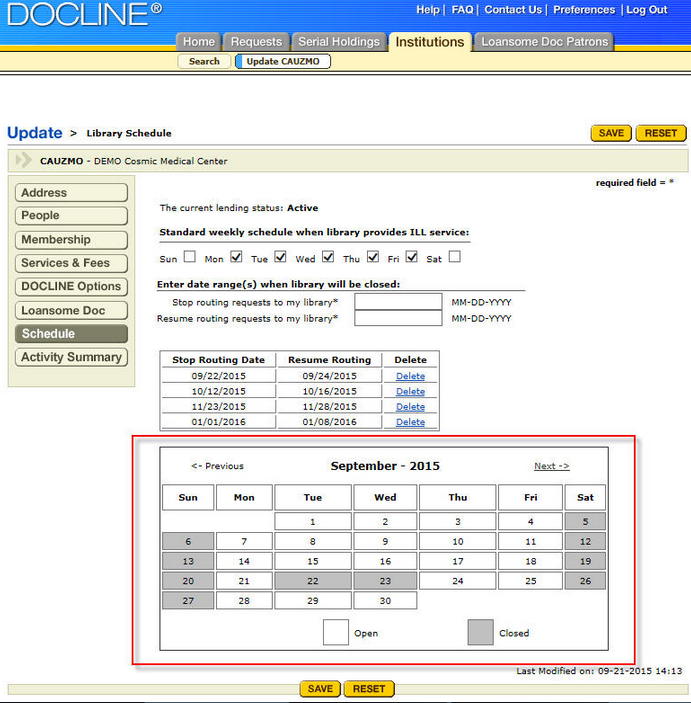Go to the Next calendar month
Image resolution: width=691 pixels, height=703 pixels.
552,466
